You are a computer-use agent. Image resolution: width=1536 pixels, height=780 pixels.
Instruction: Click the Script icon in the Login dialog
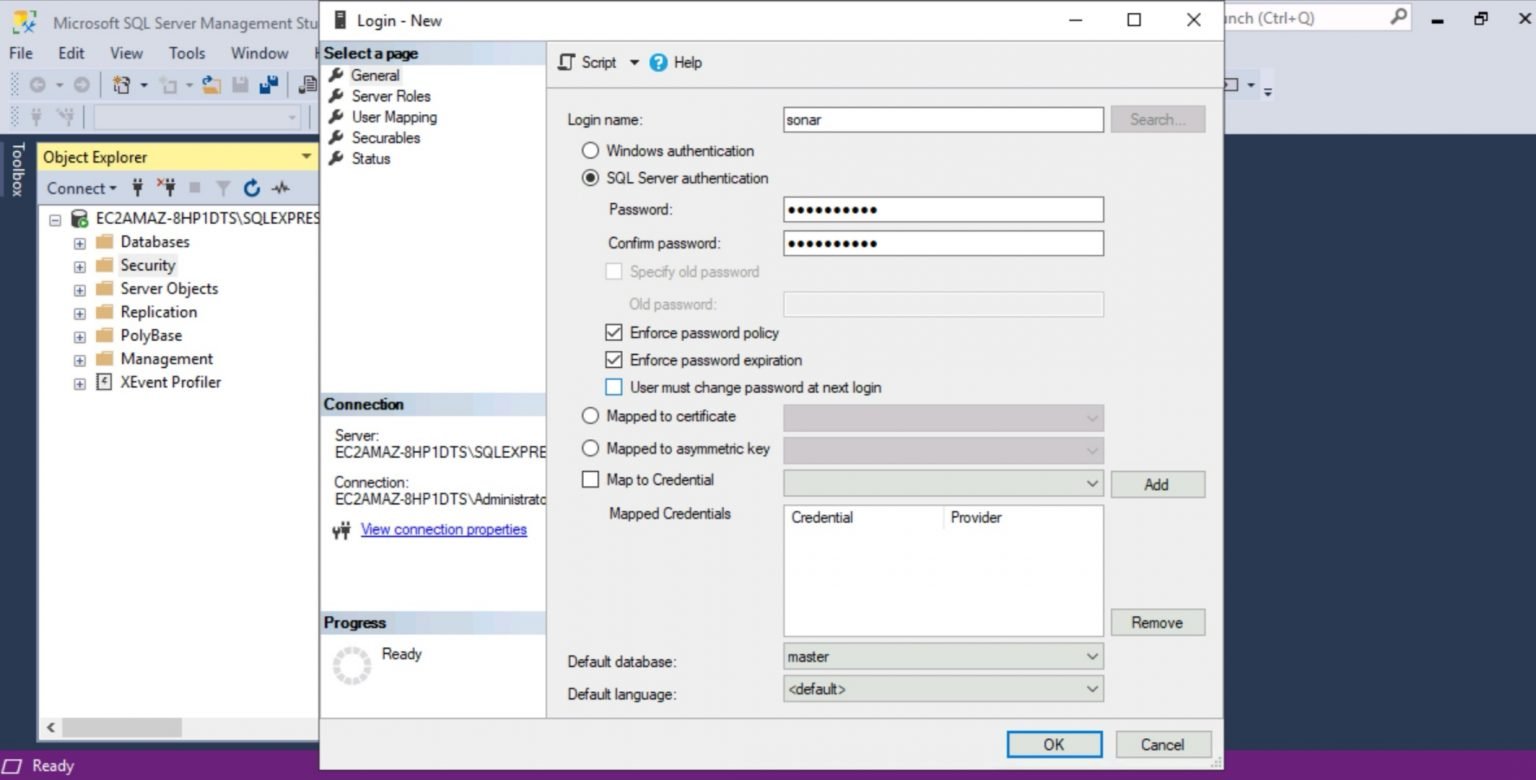pos(567,62)
